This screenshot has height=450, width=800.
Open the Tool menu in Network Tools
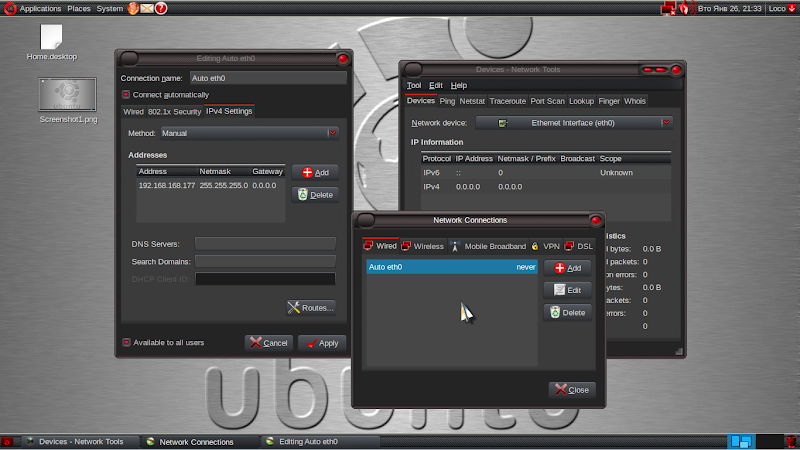tap(414, 85)
